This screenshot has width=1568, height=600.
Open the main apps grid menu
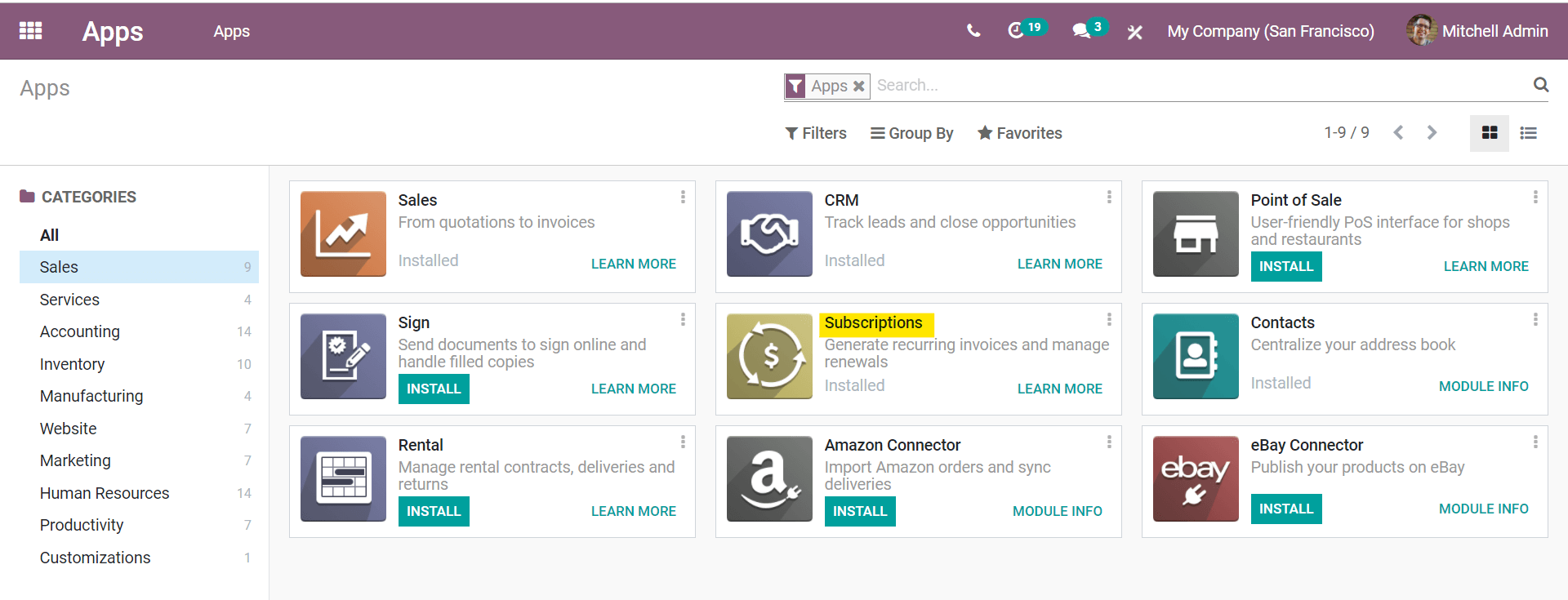(30, 31)
